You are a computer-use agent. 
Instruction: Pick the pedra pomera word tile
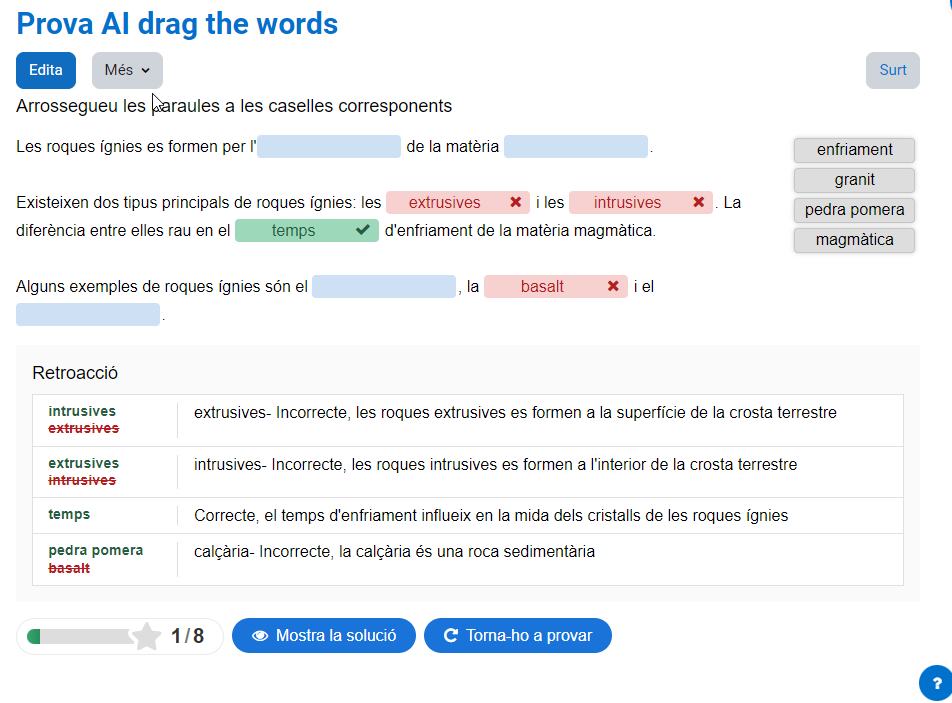[x=854, y=210]
